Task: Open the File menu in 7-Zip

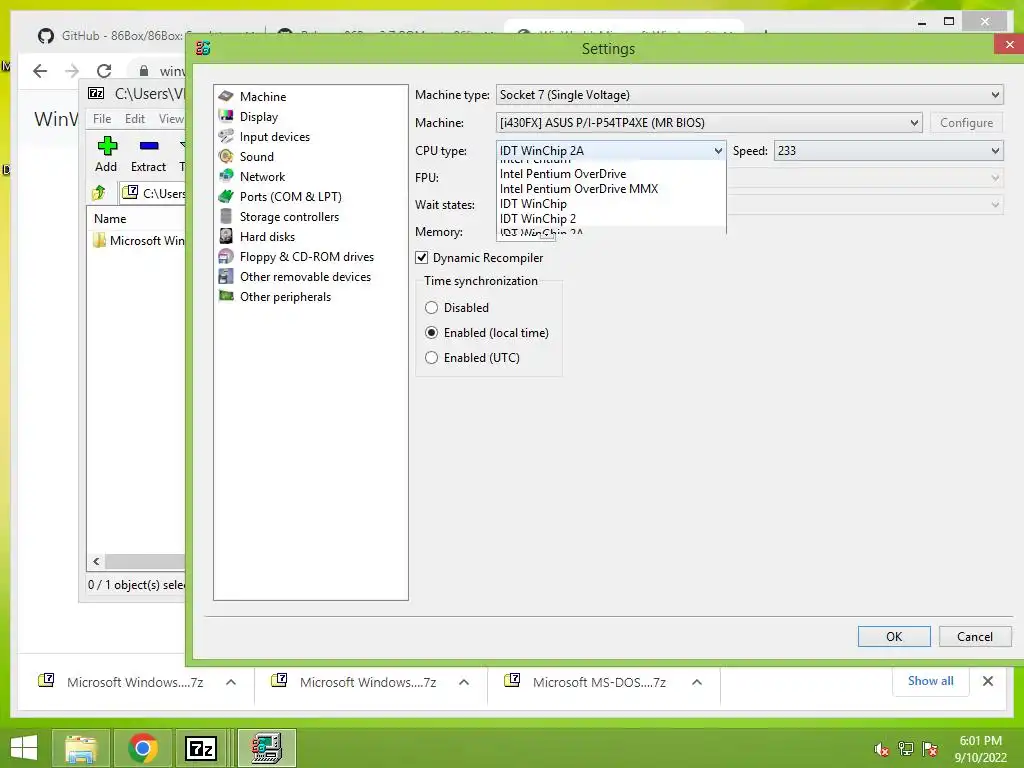Action: pyautogui.click(x=102, y=119)
